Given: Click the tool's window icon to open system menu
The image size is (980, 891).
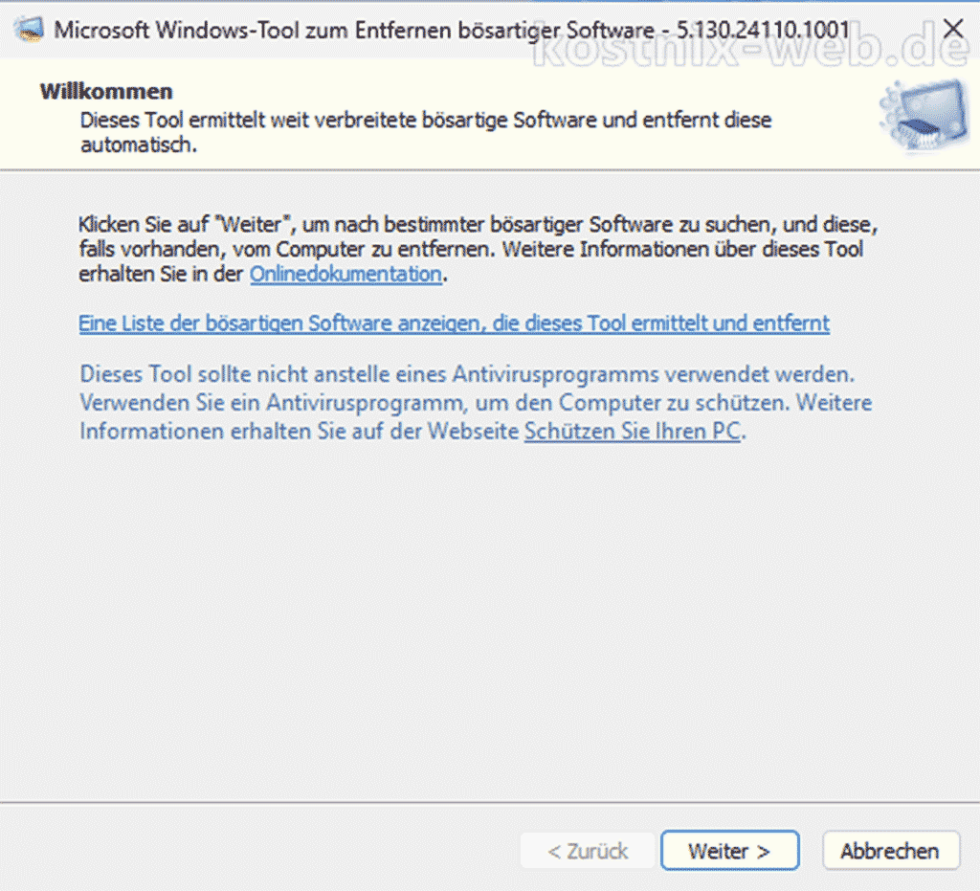Looking at the screenshot, I should click(27, 29).
